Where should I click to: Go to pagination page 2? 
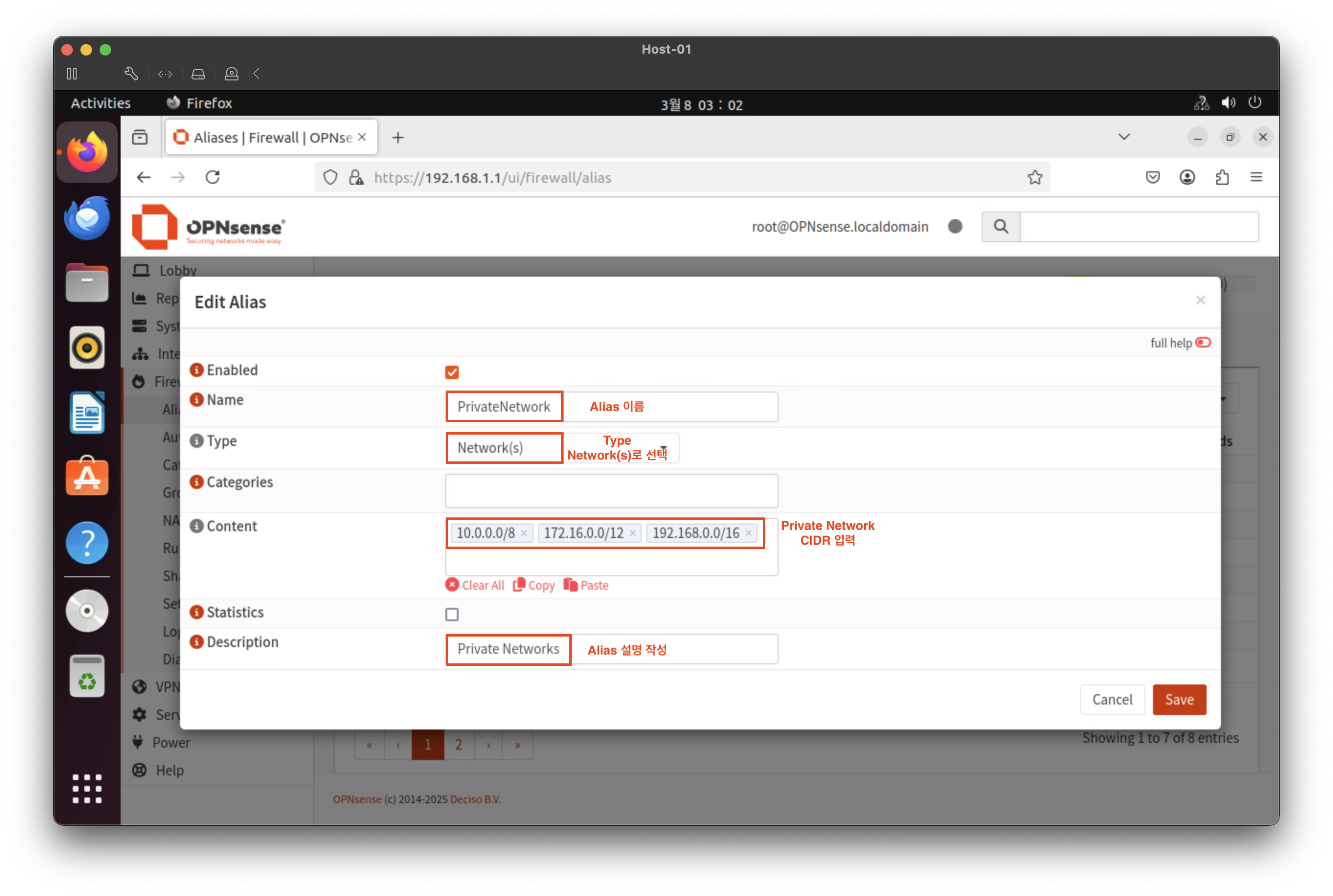click(x=458, y=745)
